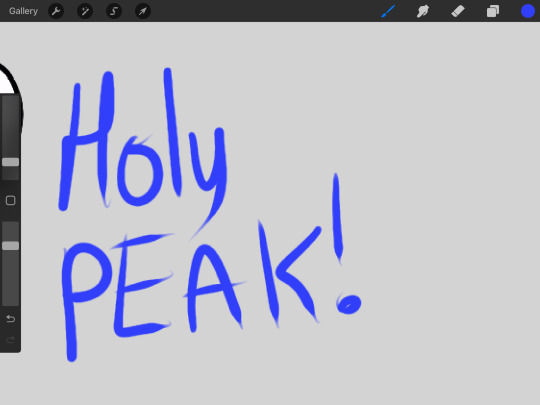Click the brush opacity slider handle
540x405 pixels.
coord(11,246)
